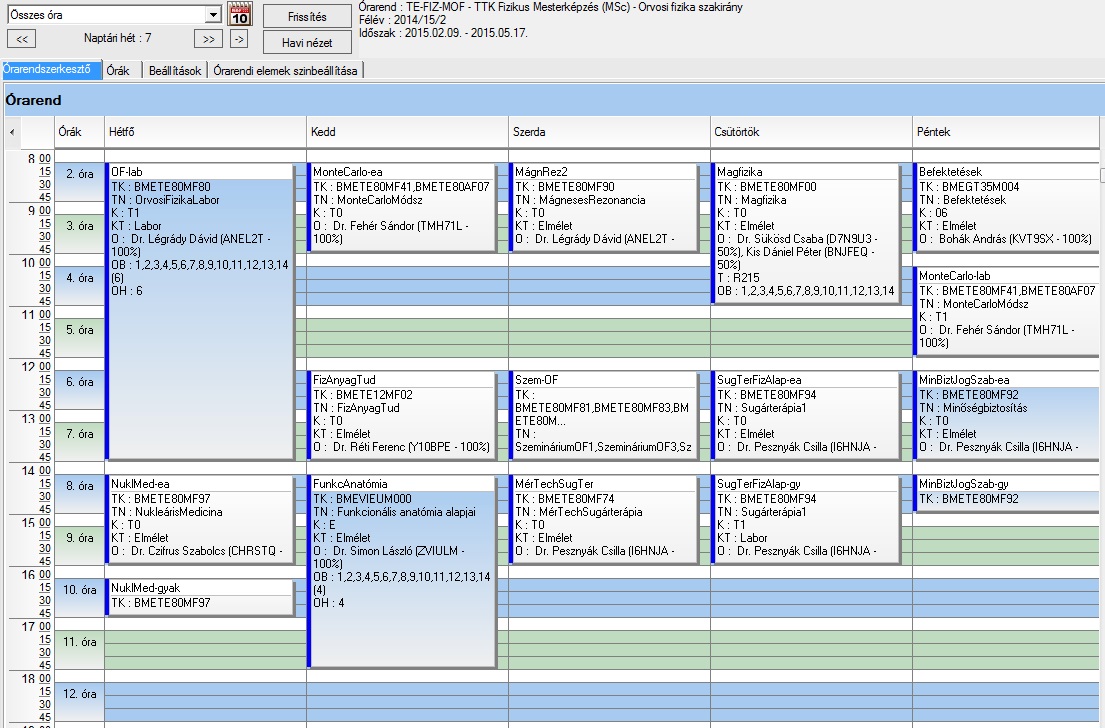
Task: Click the -> jump button
Action: 239,39
